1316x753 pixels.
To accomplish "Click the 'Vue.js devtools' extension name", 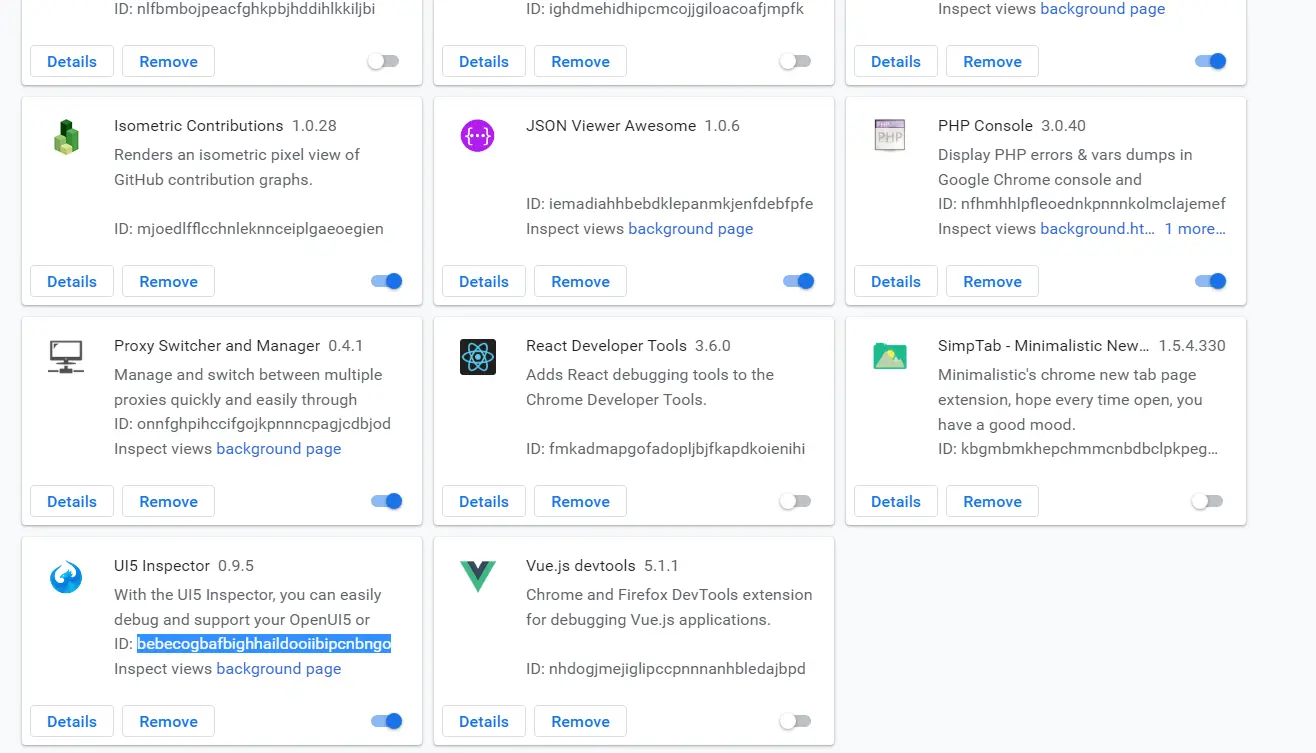I will point(580,566).
